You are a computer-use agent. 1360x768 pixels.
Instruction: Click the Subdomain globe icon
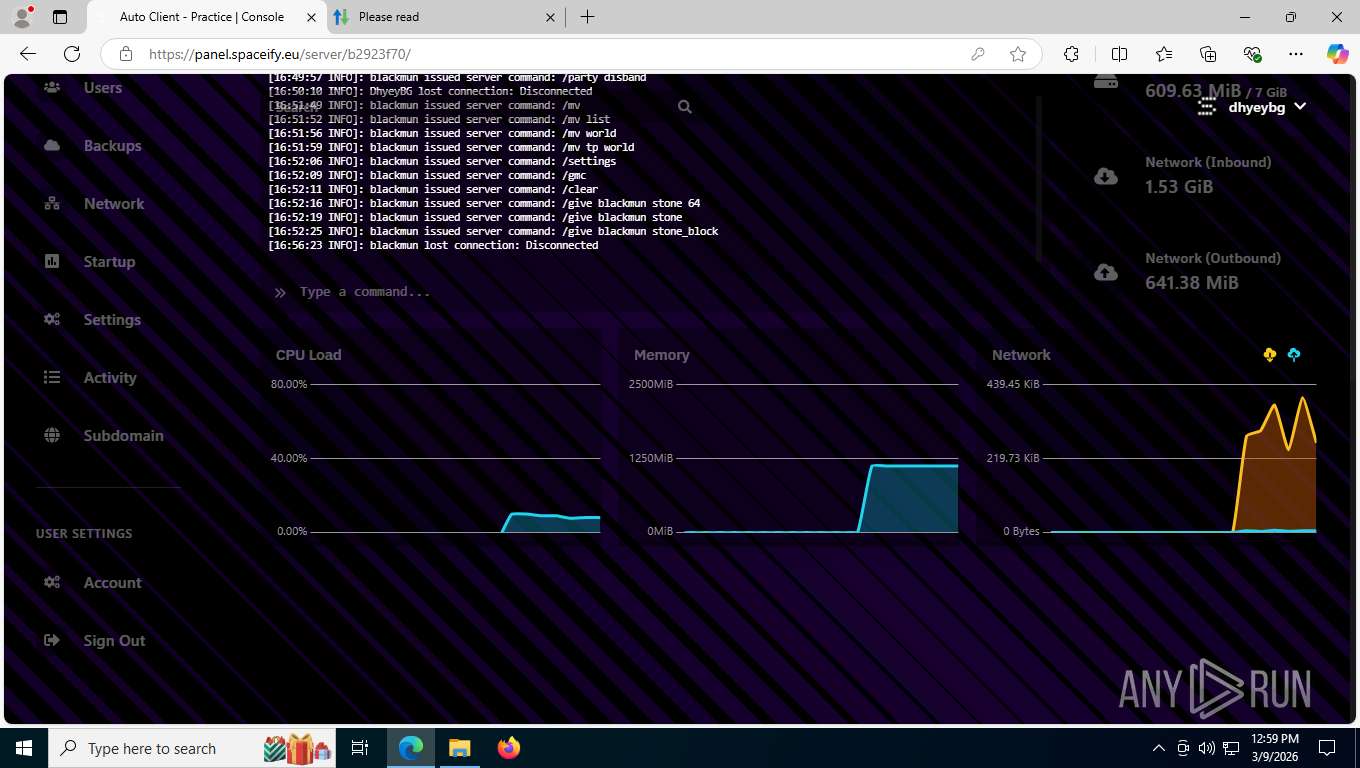pos(52,436)
